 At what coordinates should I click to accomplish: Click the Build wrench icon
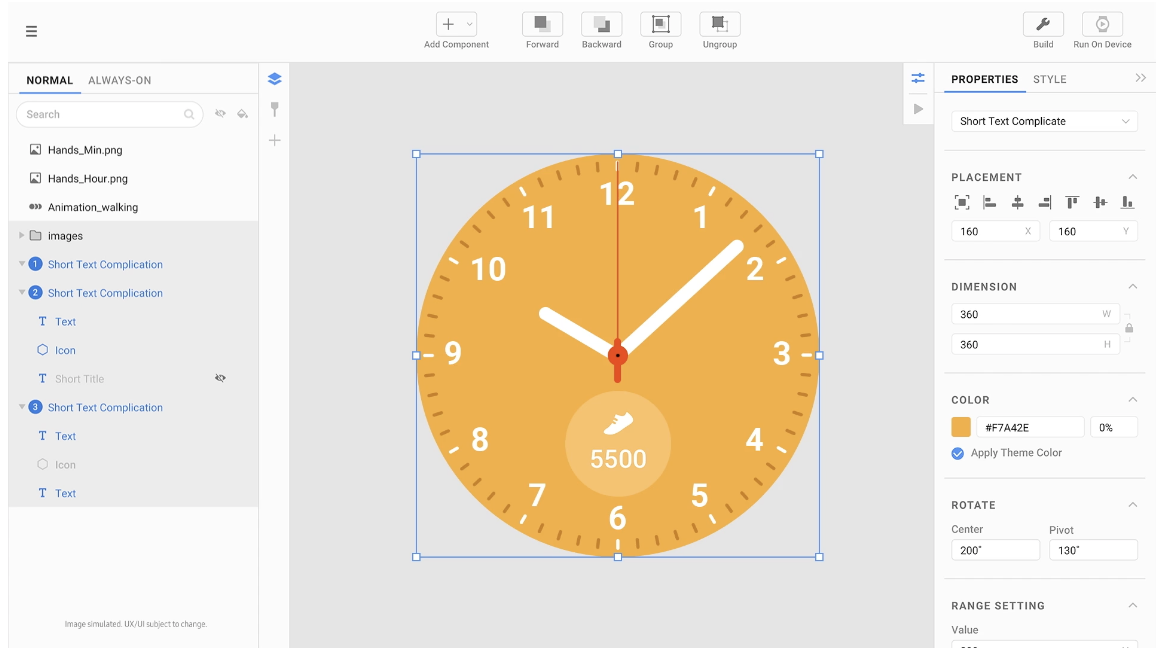pos(1042,25)
